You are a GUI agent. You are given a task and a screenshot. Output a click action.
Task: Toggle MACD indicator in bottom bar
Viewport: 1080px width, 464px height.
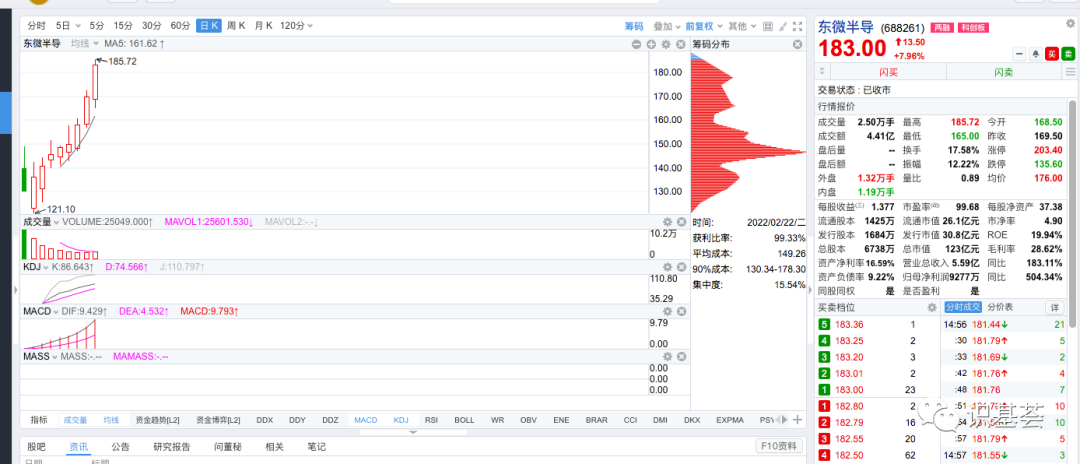[366, 419]
